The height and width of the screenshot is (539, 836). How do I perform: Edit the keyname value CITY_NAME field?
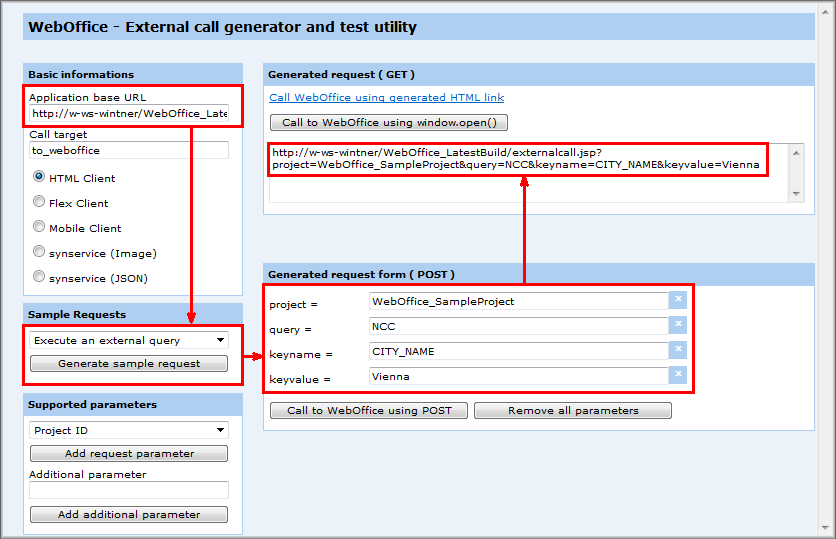519,351
